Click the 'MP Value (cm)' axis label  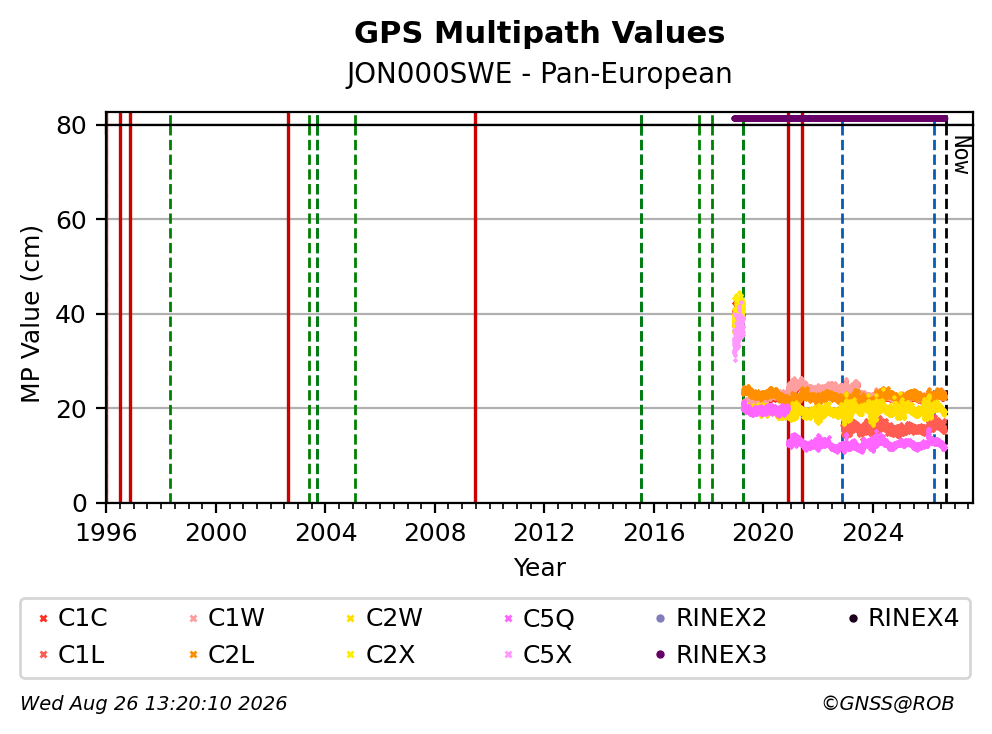(x=30, y=314)
